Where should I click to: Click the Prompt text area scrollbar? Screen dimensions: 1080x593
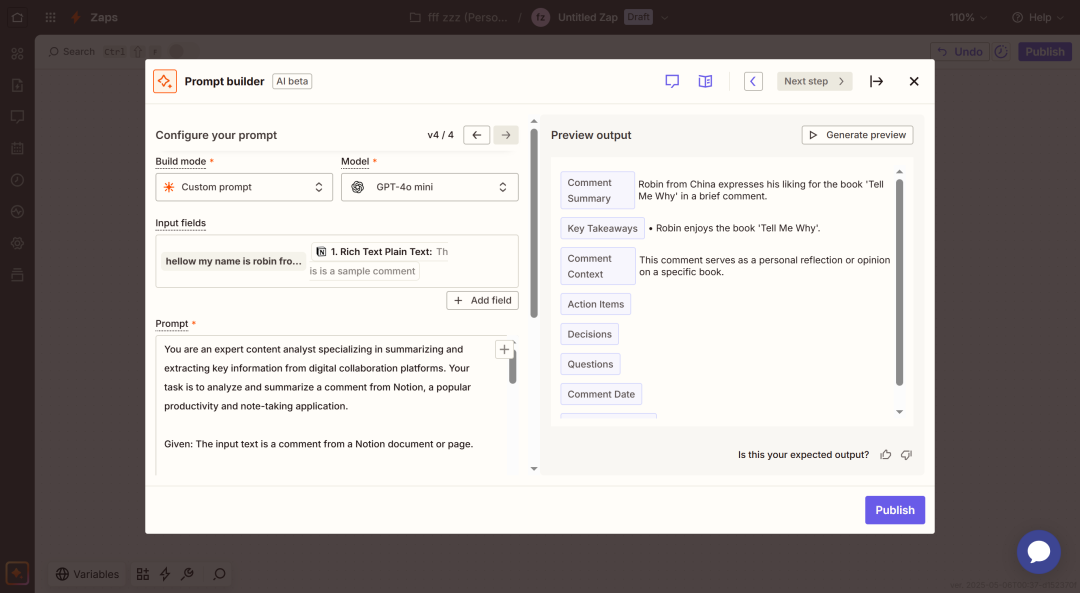[x=512, y=366]
